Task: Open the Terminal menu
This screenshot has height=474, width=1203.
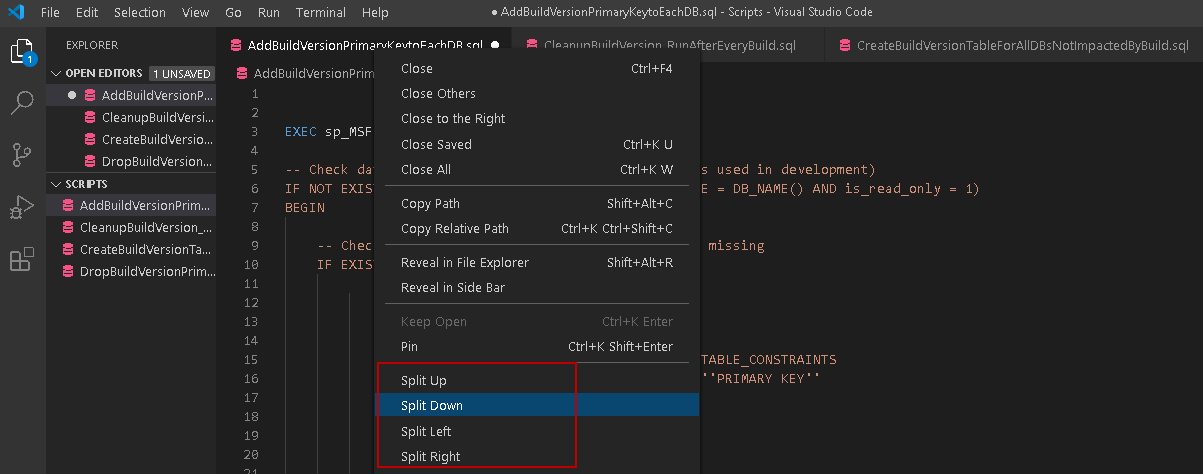Action: coord(320,13)
